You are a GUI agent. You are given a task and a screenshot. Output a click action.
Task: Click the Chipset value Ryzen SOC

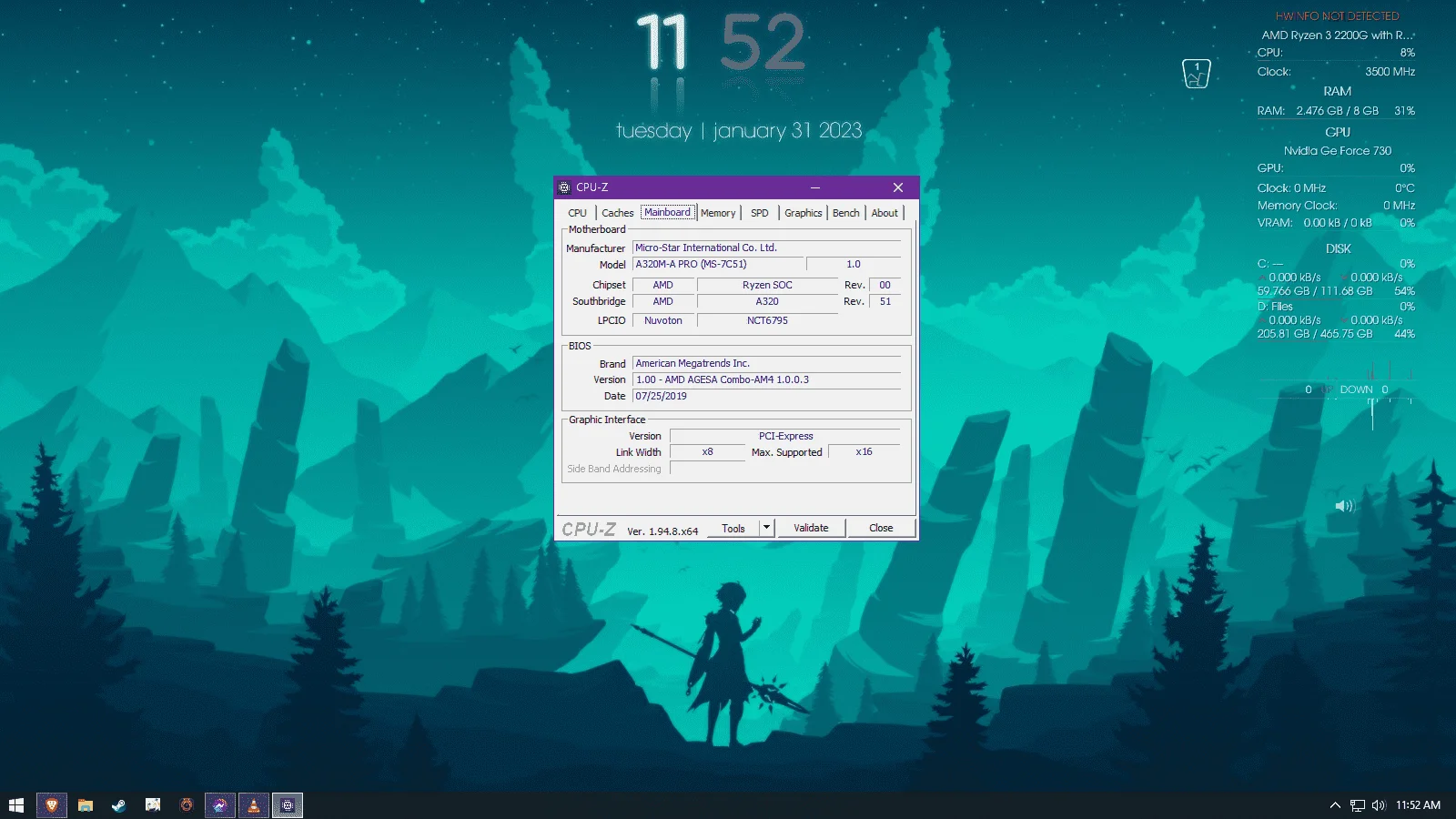(767, 285)
